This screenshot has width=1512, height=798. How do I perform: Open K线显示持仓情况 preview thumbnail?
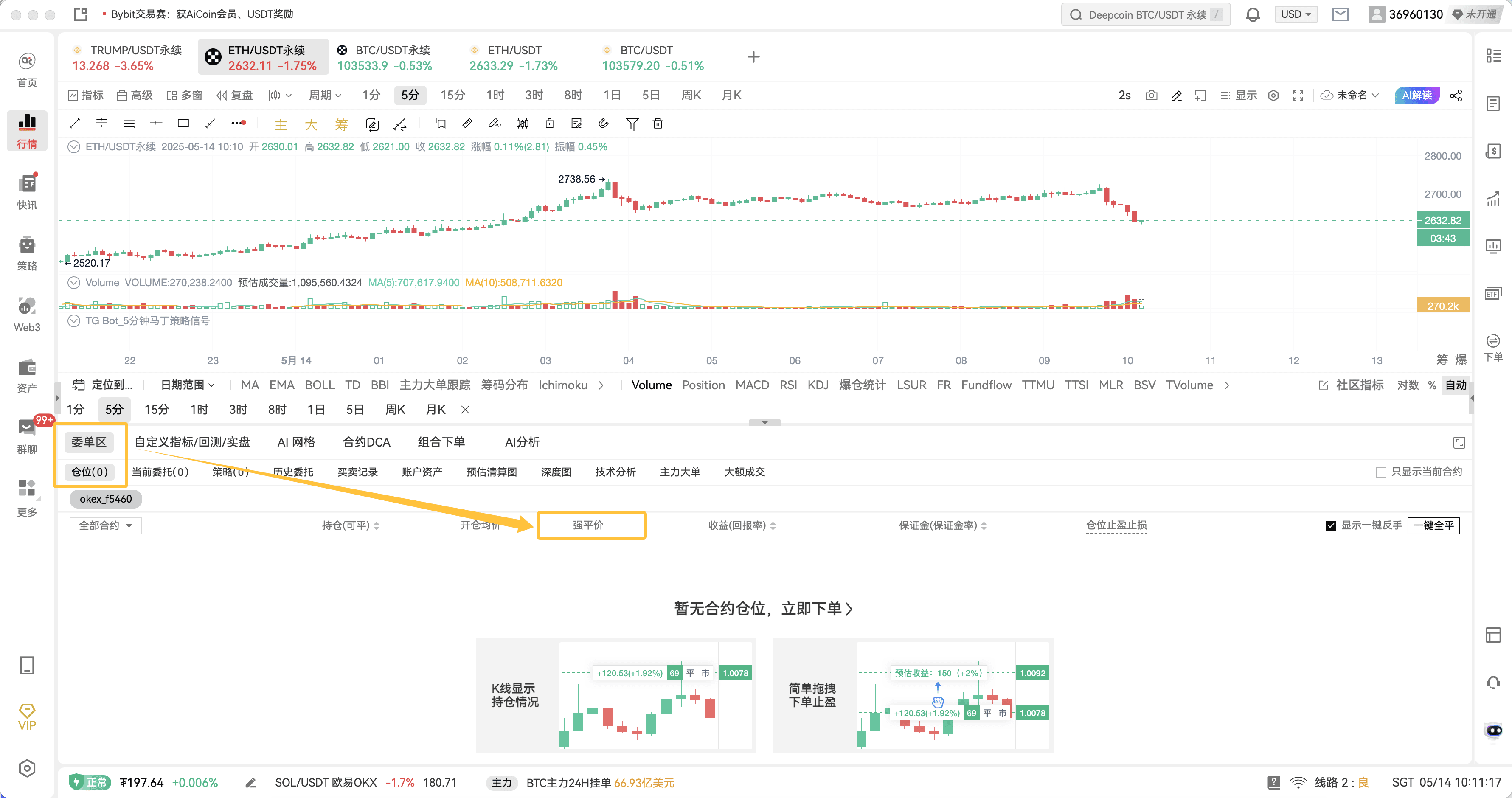(616, 695)
